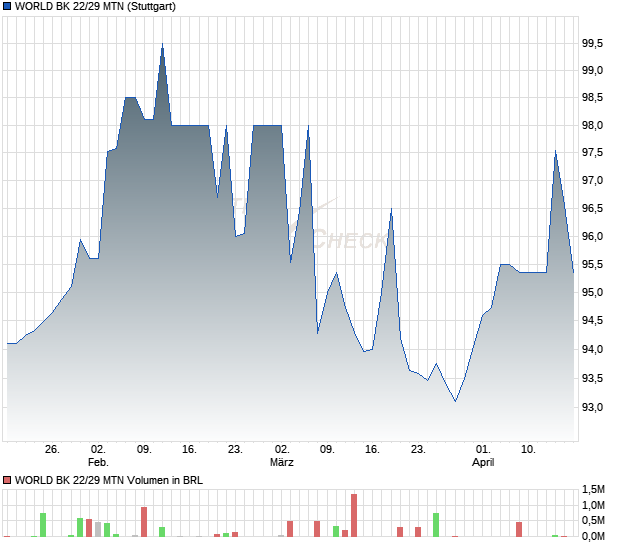Click the 98,5 price axis label

tap(592, 97)
